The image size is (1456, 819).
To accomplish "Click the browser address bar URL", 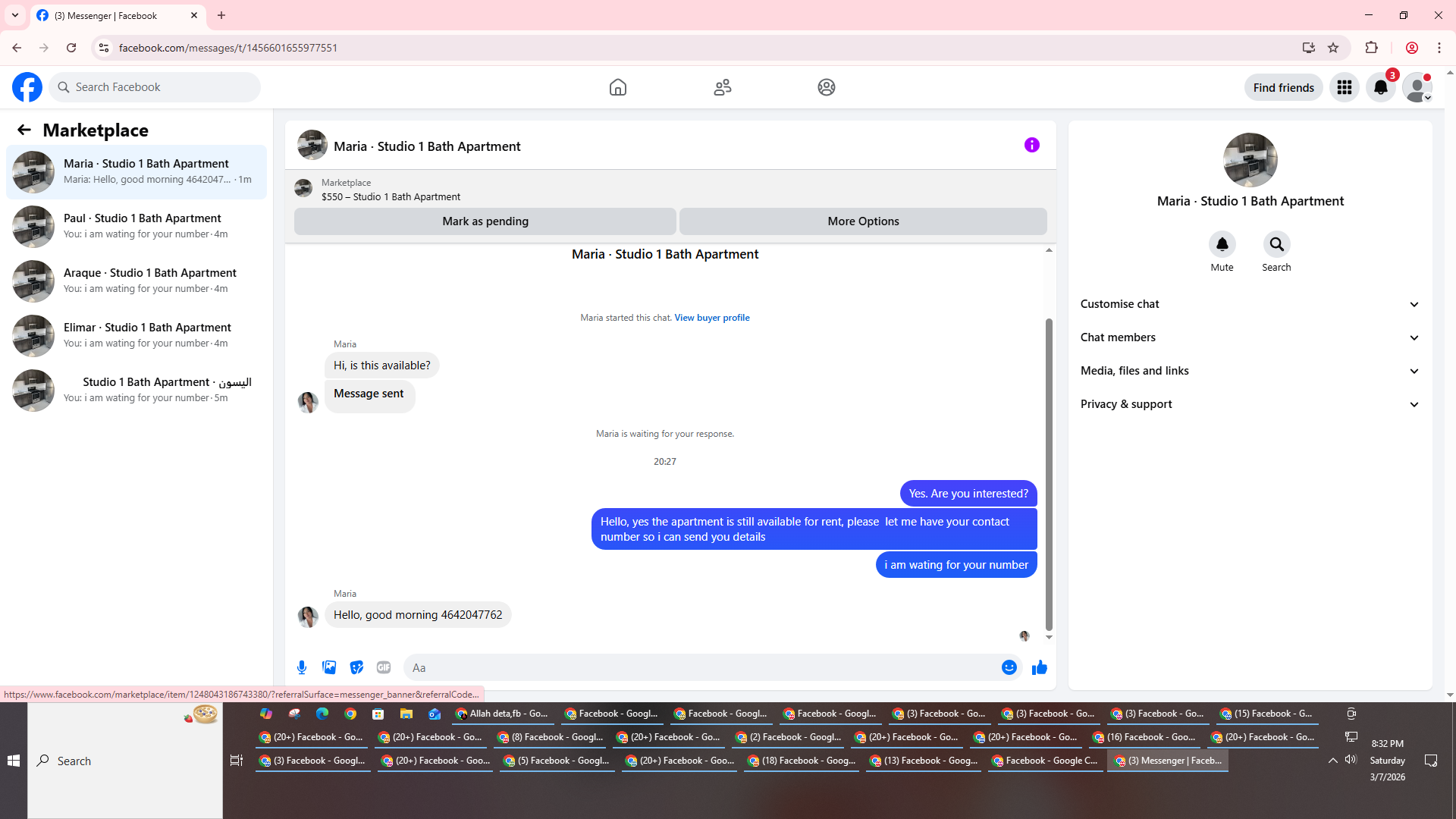I will click(x=228, y=48).
